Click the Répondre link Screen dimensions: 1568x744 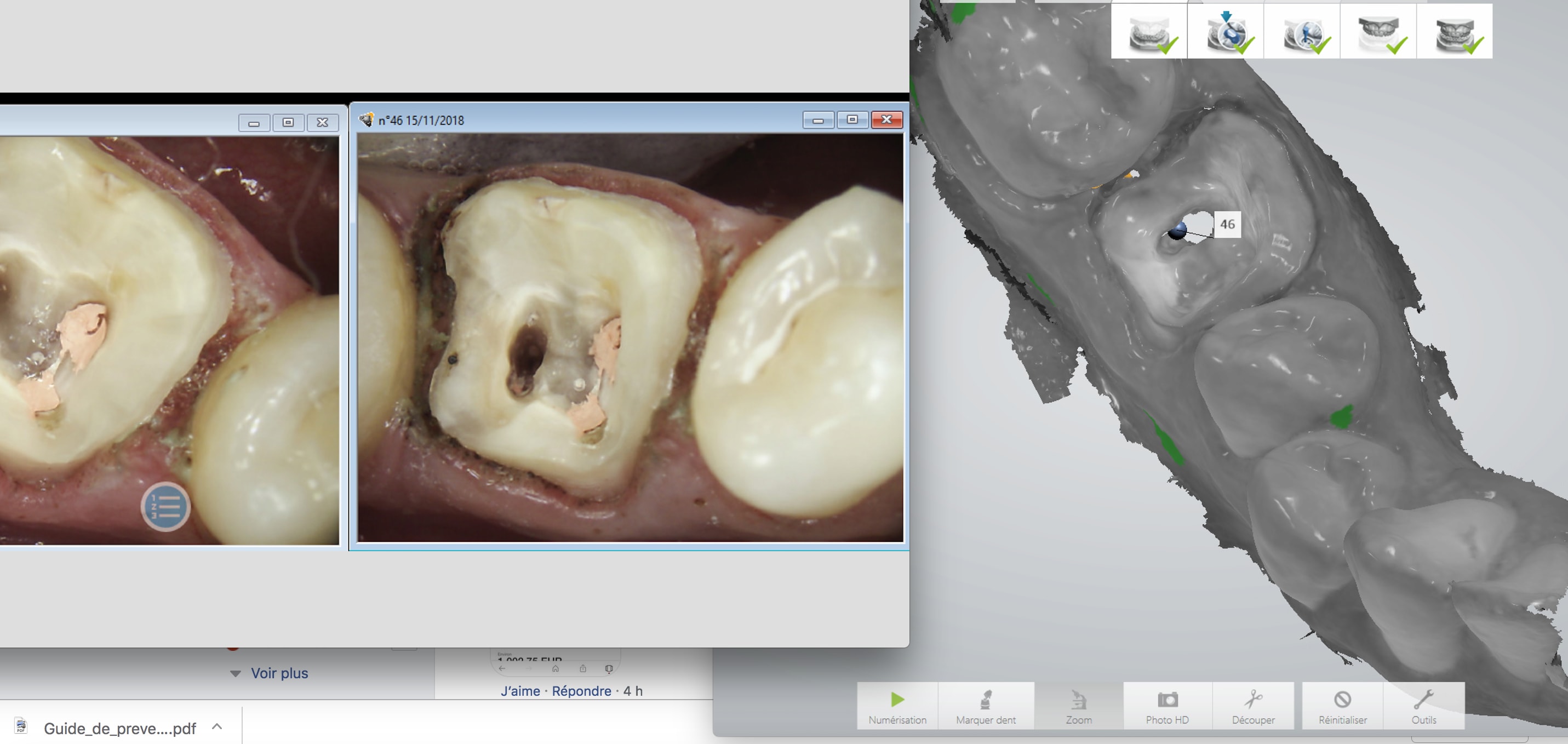[581, 691]
